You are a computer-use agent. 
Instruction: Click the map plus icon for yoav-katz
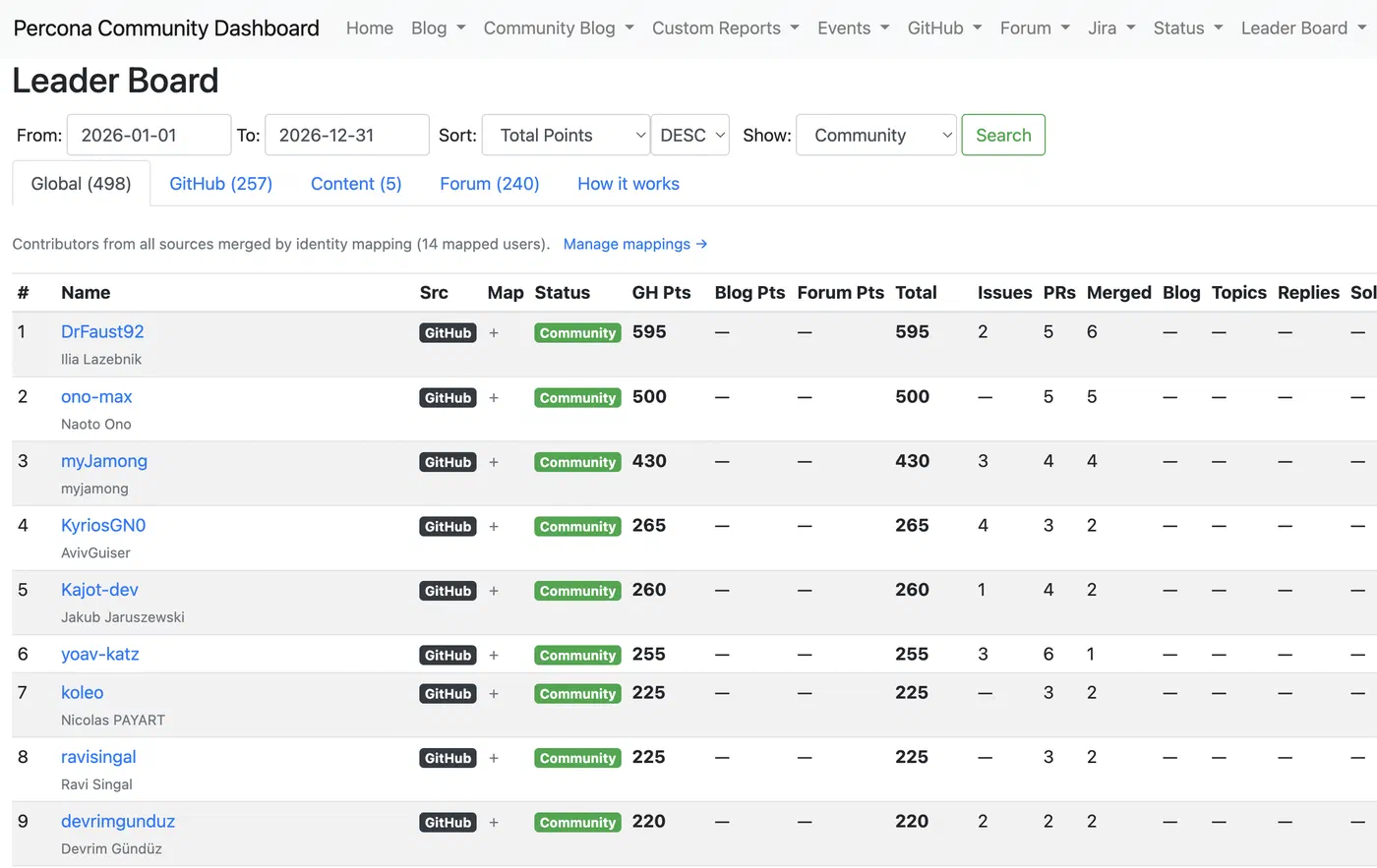494,656
